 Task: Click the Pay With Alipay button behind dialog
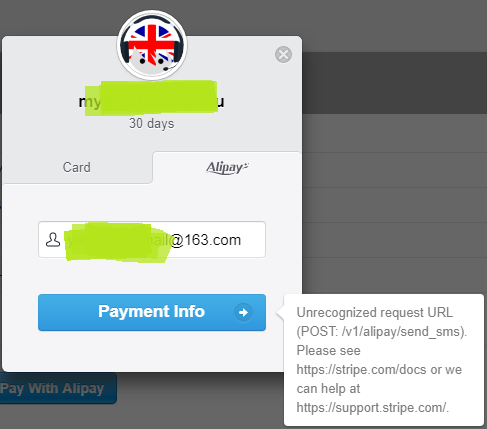[57, 388]
